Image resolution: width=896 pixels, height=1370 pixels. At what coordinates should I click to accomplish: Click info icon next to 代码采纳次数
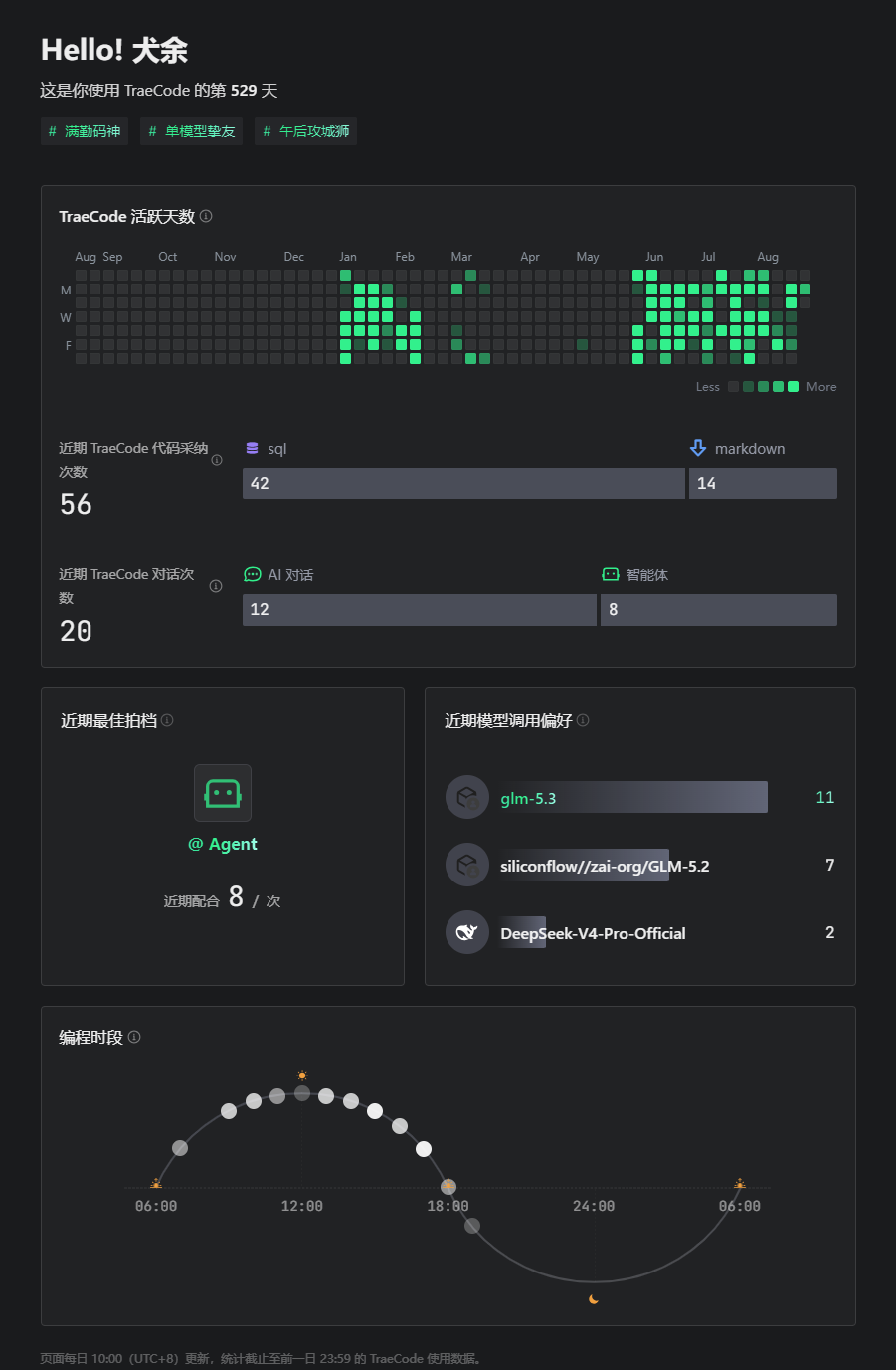217,460
